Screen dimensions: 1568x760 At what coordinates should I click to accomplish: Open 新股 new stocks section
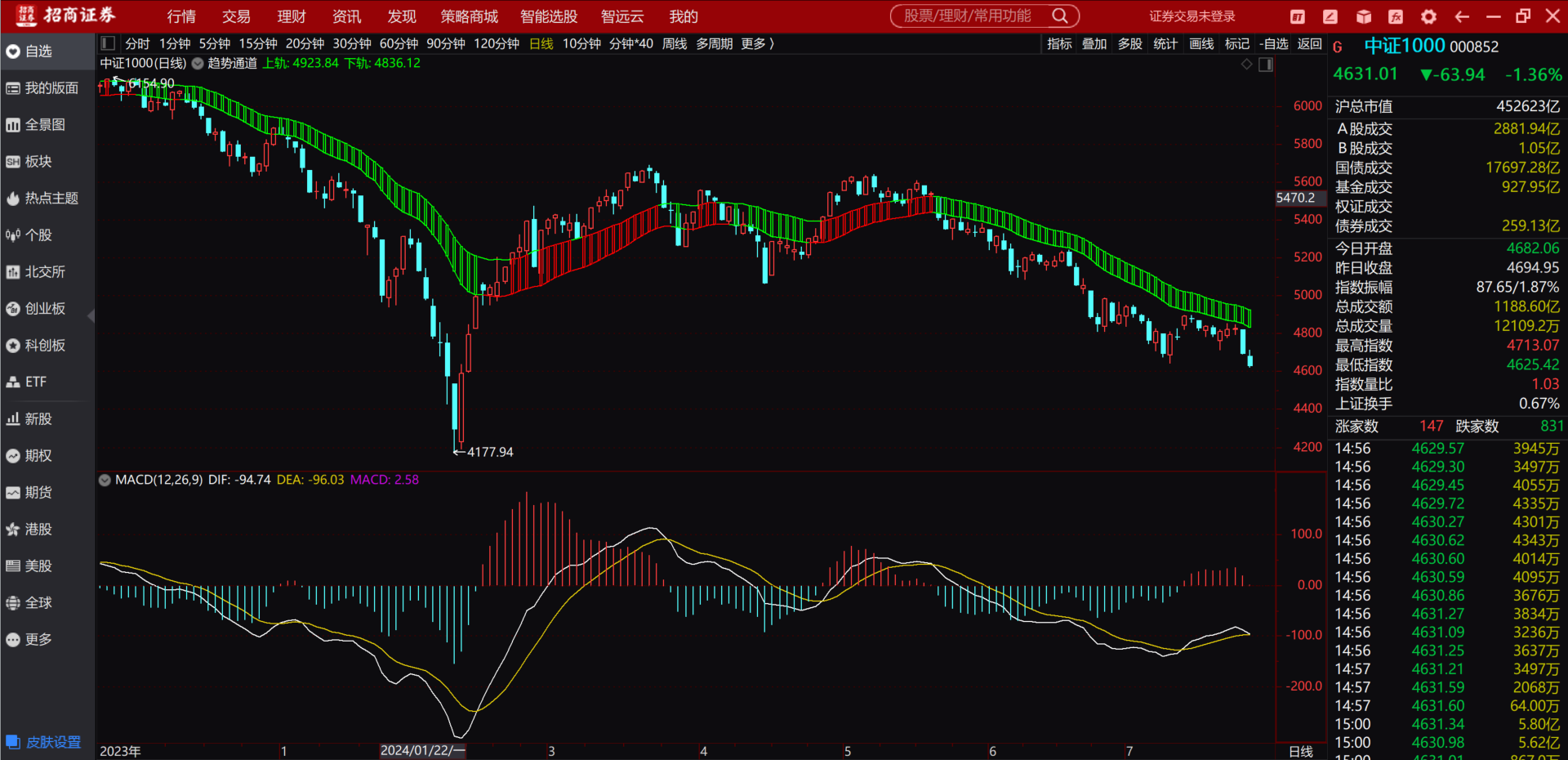(47, 419)
